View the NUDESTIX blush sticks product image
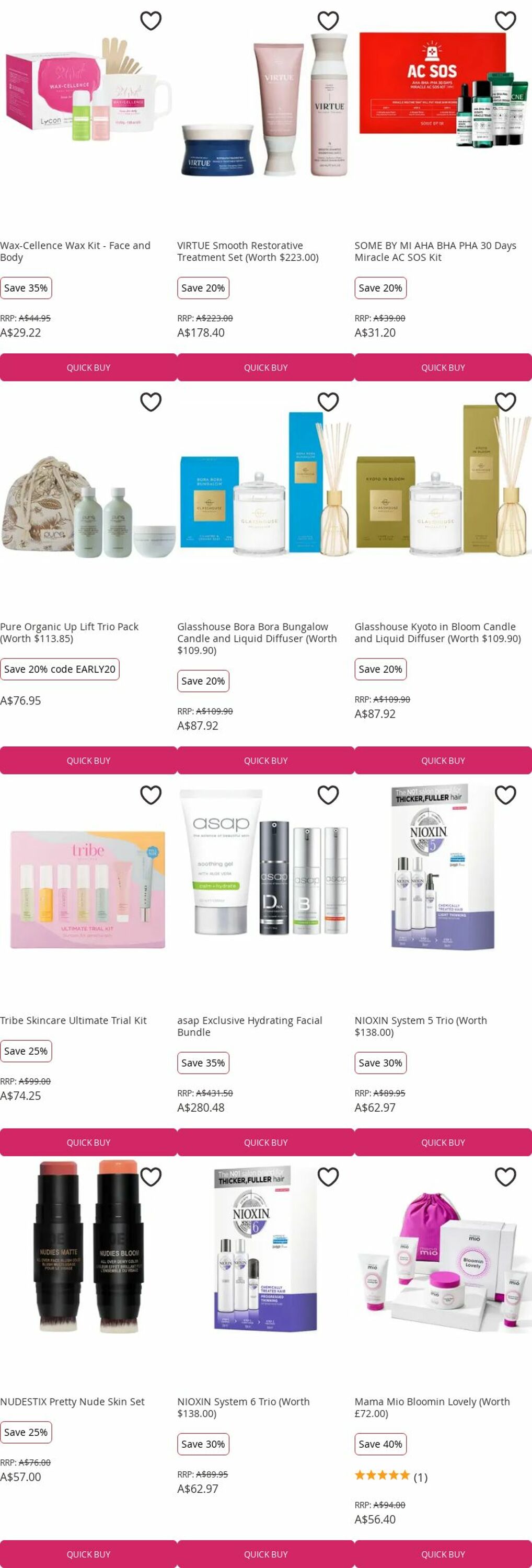The height and width of the screenshot is (1568, 532). tap(88, 1248)
